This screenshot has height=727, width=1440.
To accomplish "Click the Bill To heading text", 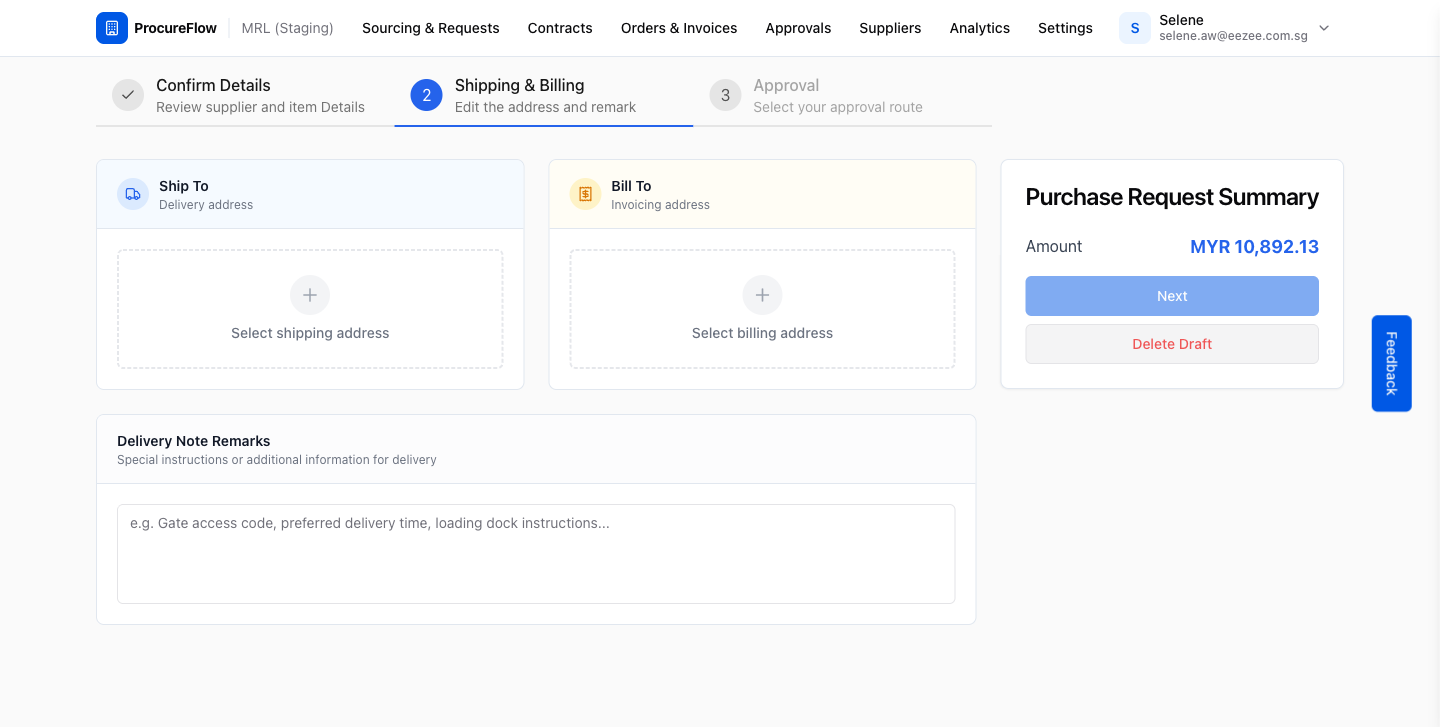I will coord(631,186).
